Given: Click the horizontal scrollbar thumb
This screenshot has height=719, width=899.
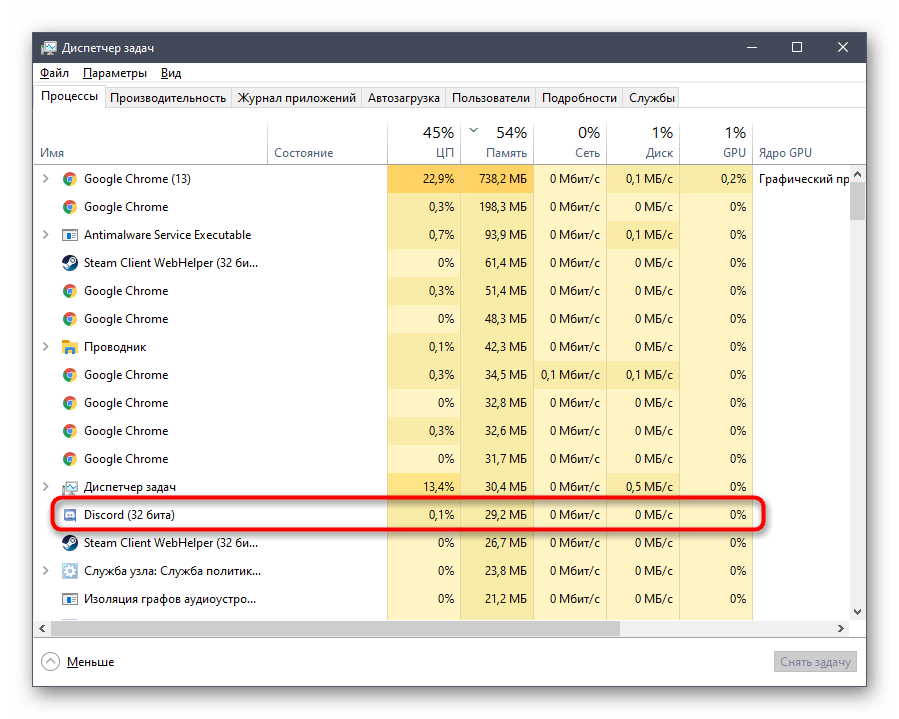Looking at the screenshot, I should point(330,628).
